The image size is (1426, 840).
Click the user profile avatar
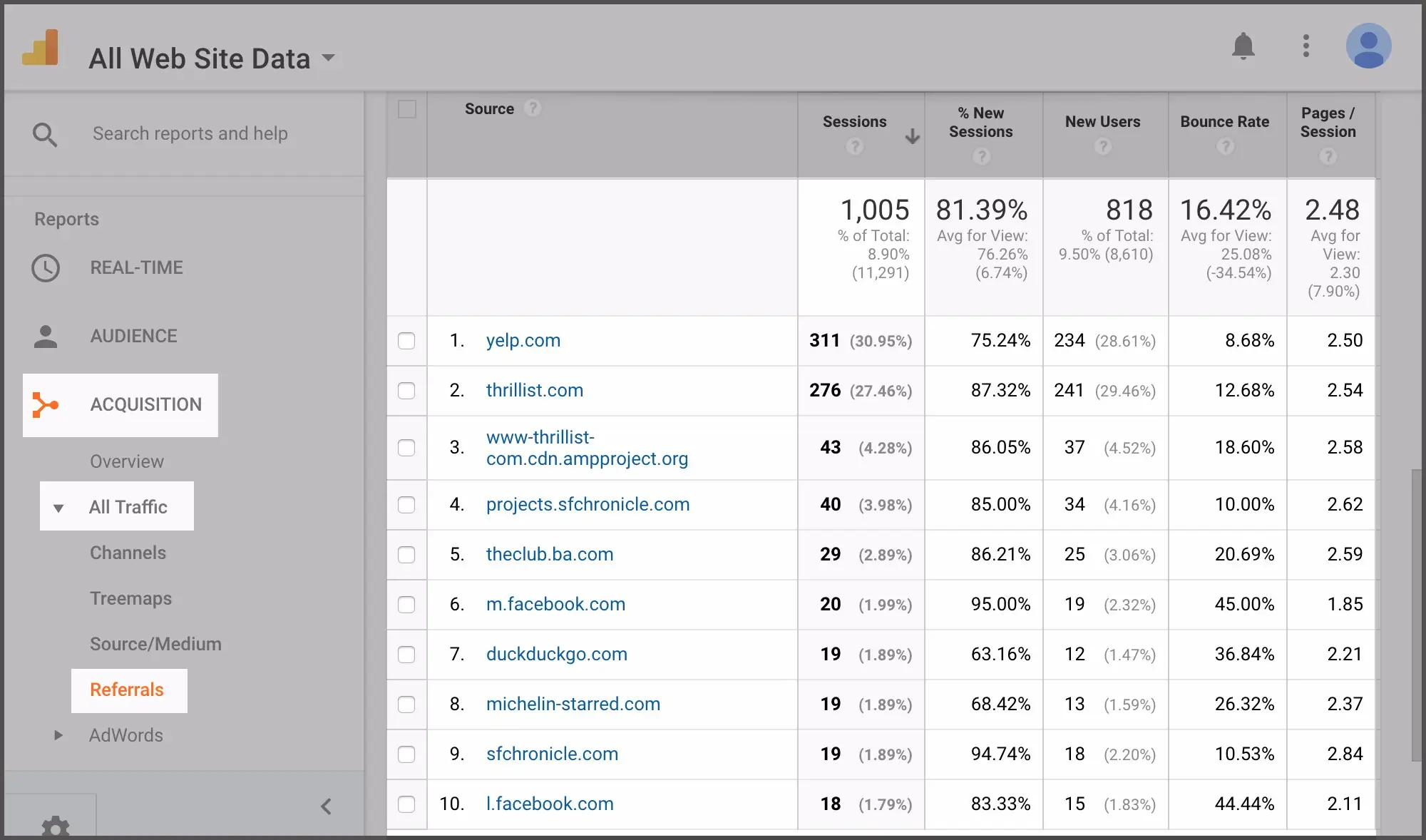[1368, 46]
